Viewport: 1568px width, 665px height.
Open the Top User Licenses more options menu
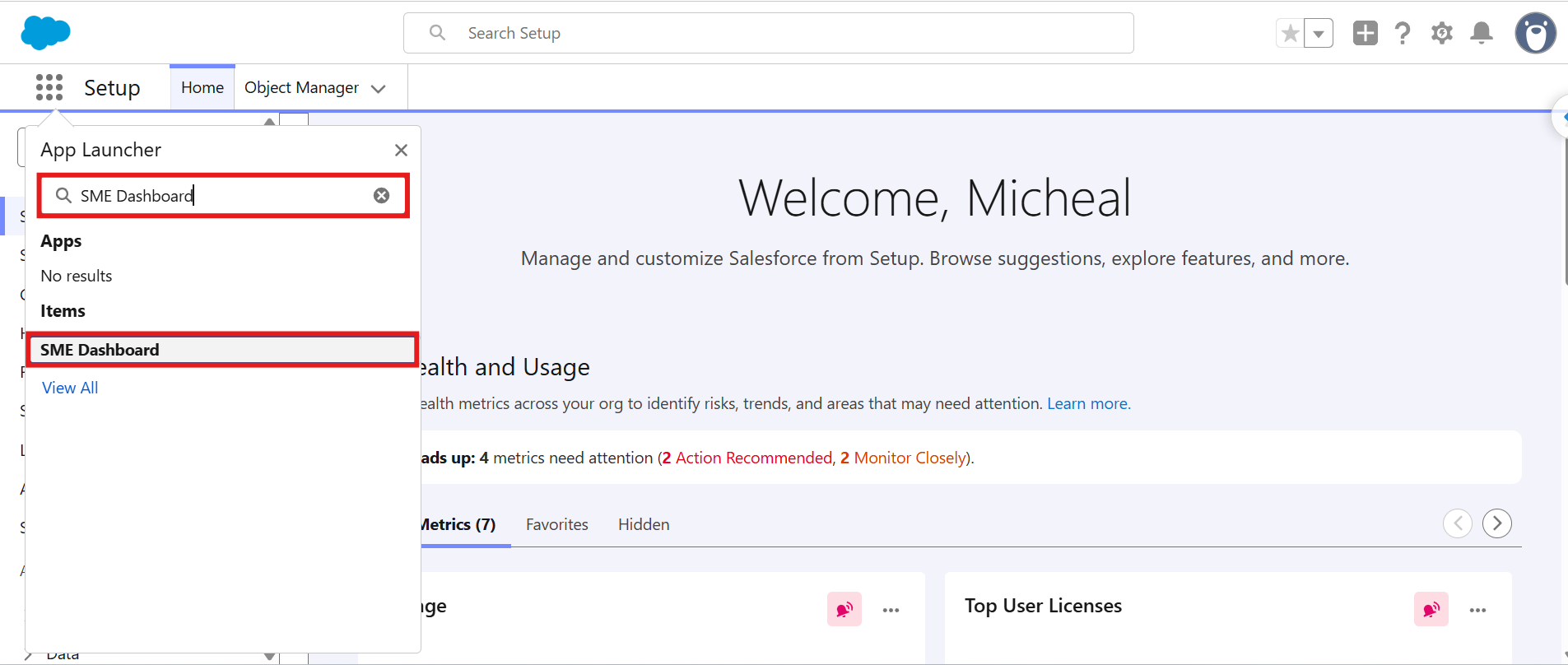click(x=1478, y=610)
